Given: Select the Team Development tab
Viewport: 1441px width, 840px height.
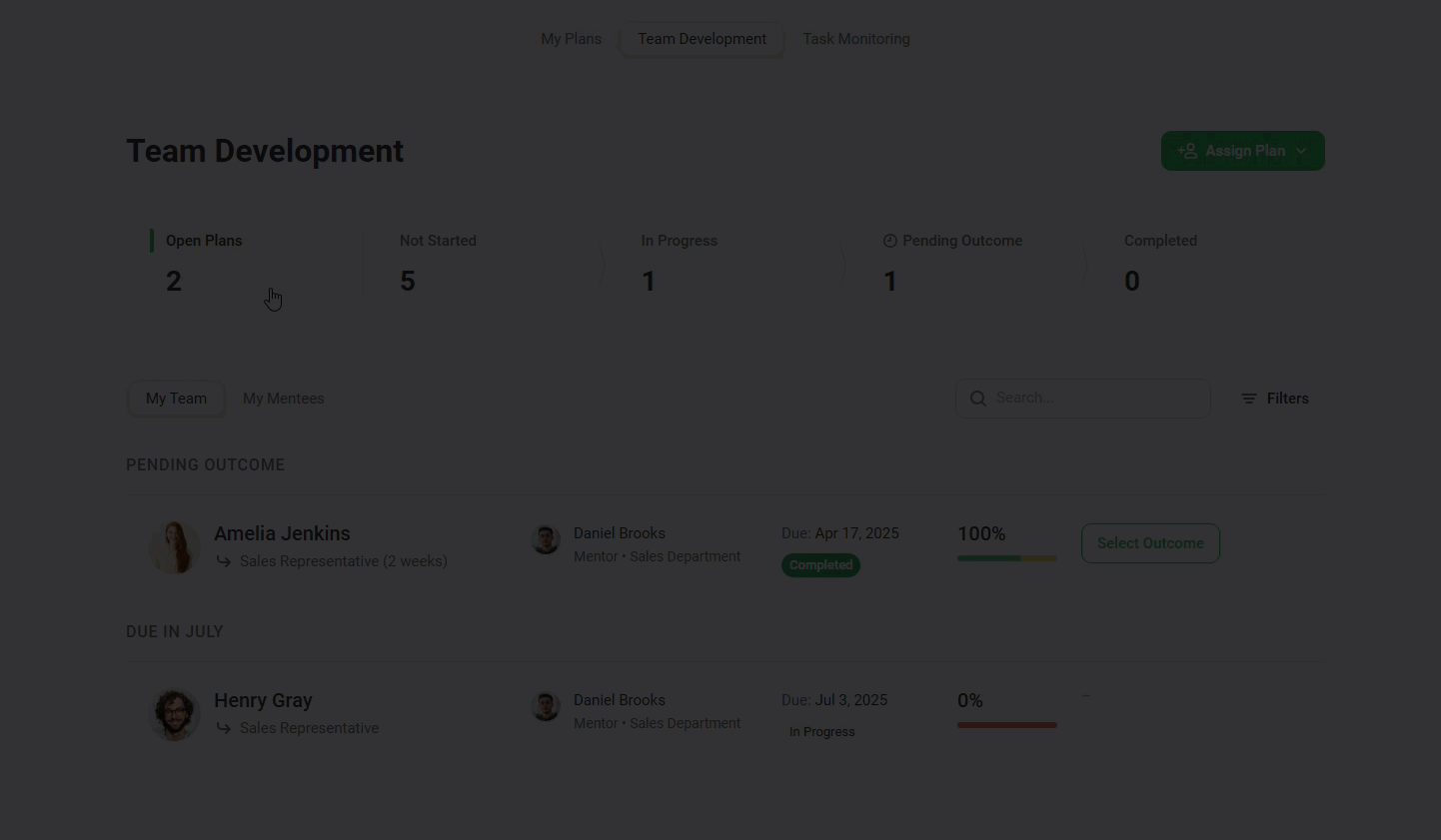Looking at the screenshot, I should pos(702,39).
